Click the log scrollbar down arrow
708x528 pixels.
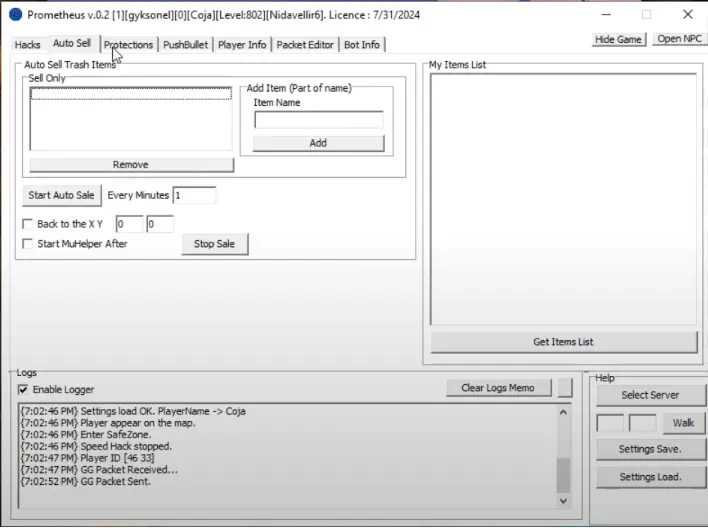click(563, 500)
